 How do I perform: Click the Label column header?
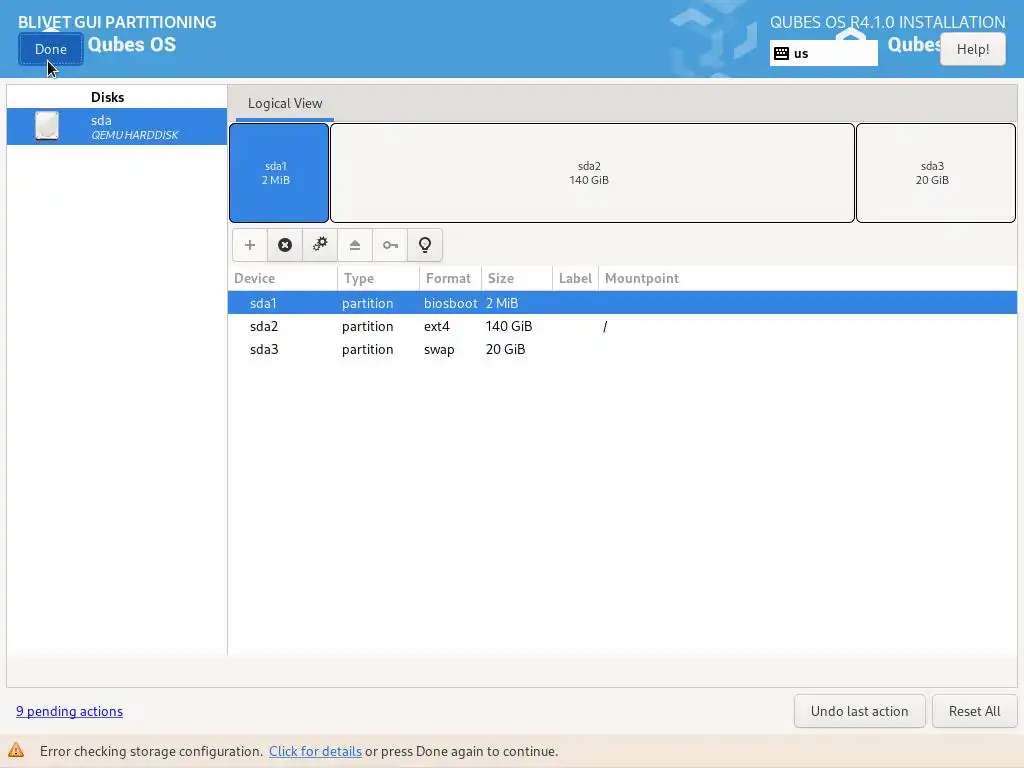575,278
